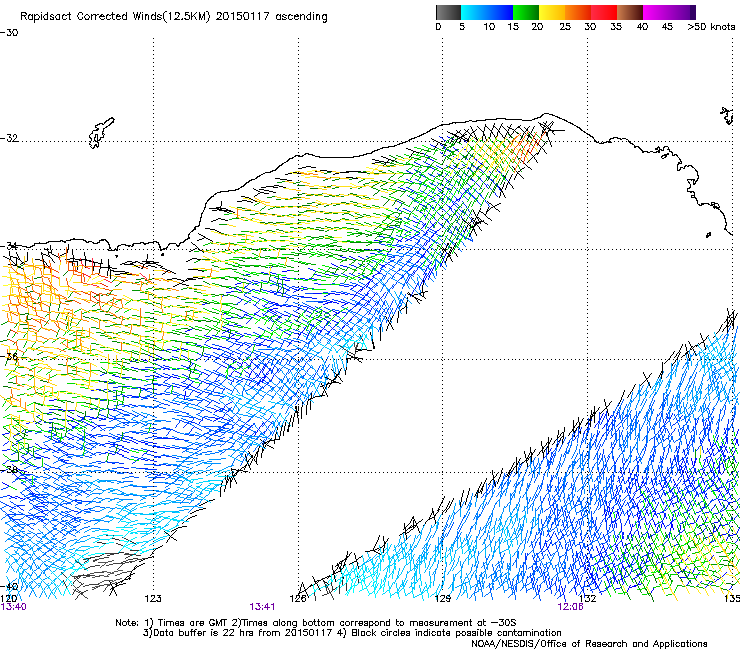Click the small island west of the coast
Screen dimensions: 740x650
click(101, 133)
